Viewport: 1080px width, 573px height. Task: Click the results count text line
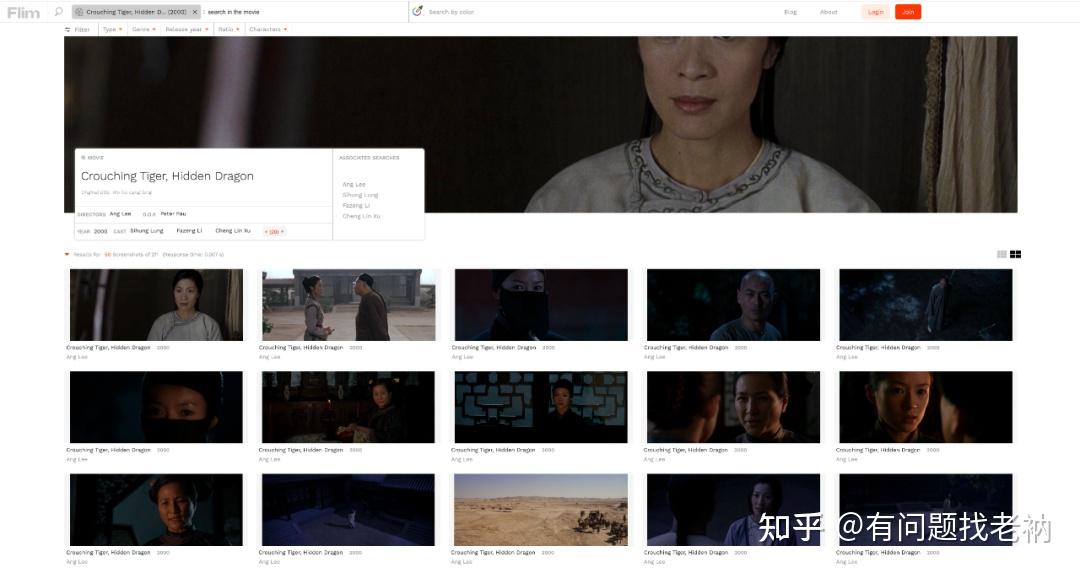[148, 255]
